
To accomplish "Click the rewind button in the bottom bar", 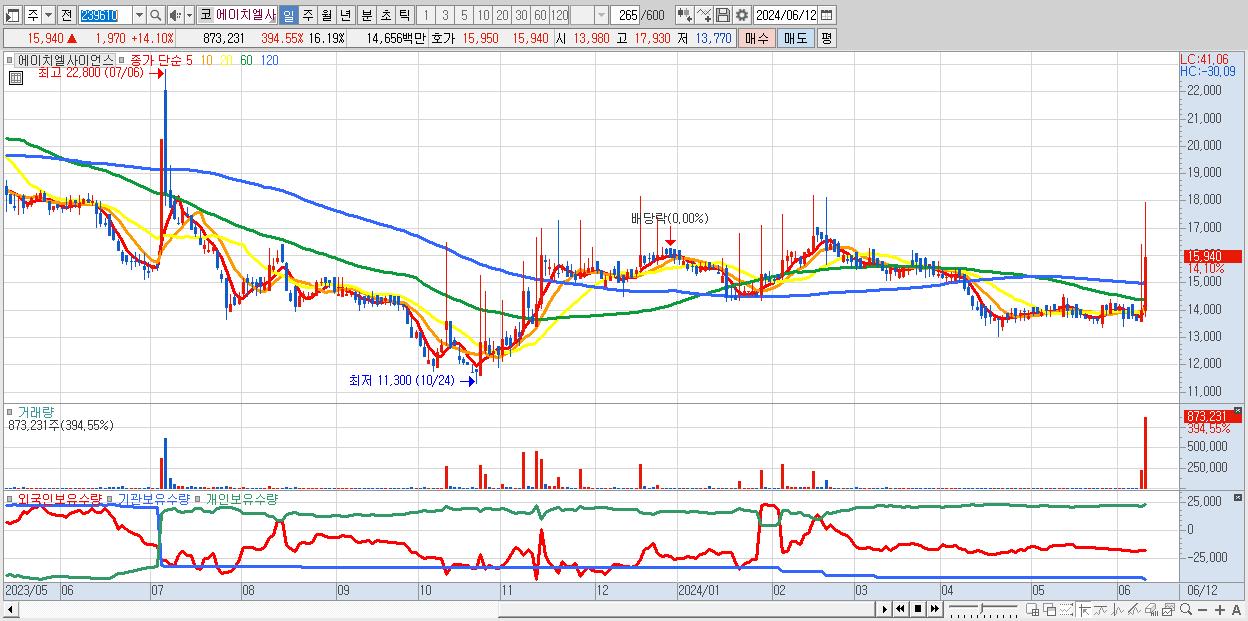I will (901, 609).
